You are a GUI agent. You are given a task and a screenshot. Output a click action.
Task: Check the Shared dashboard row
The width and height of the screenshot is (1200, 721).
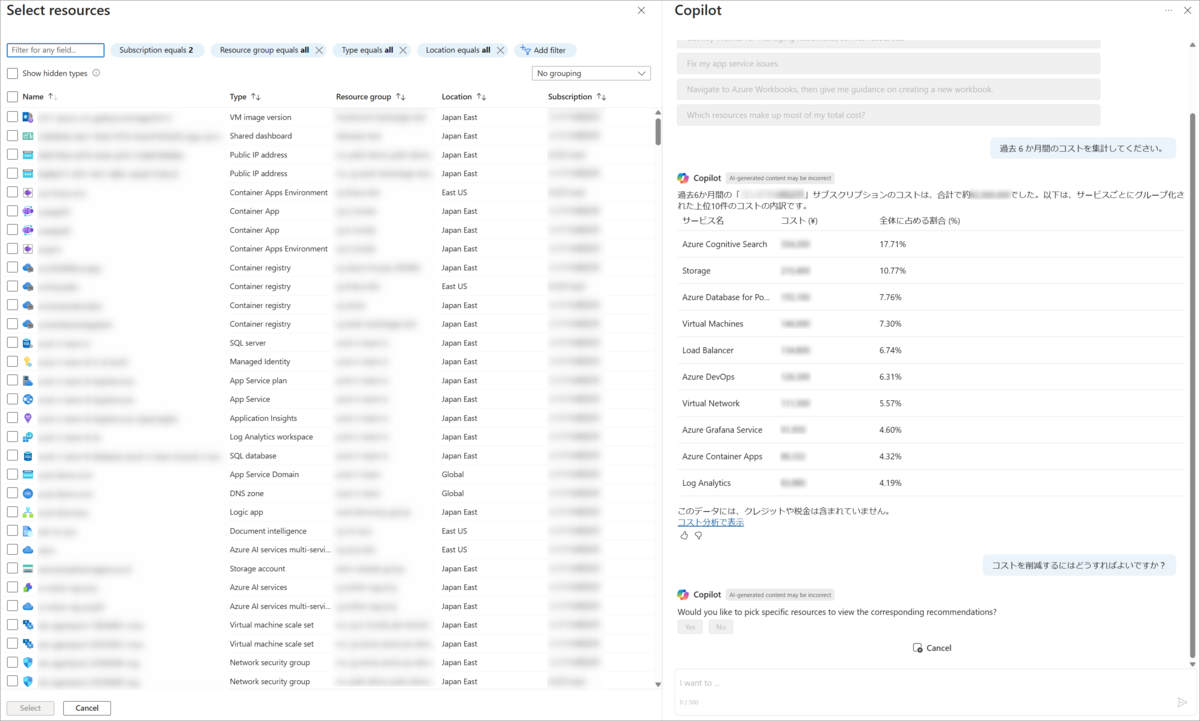click(x=12, y=136)
